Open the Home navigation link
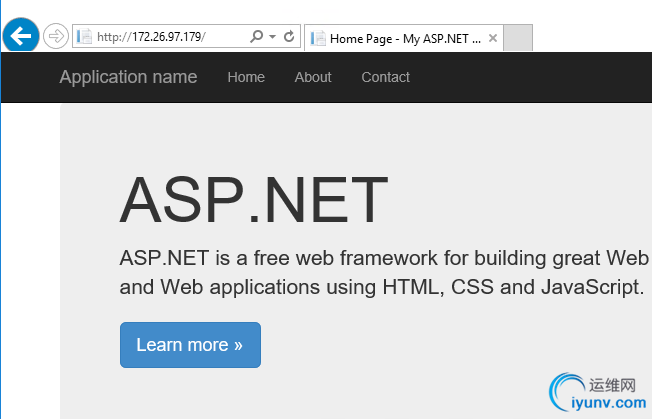This screenshot has width=652, height=419. pyautogui.click(x=246, y=77)
